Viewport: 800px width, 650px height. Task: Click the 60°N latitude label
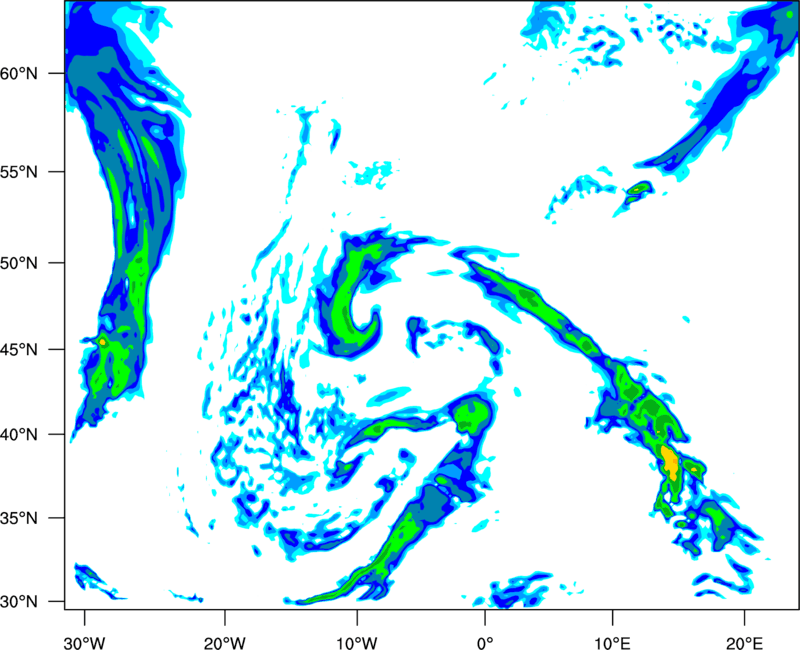[19, 74]
